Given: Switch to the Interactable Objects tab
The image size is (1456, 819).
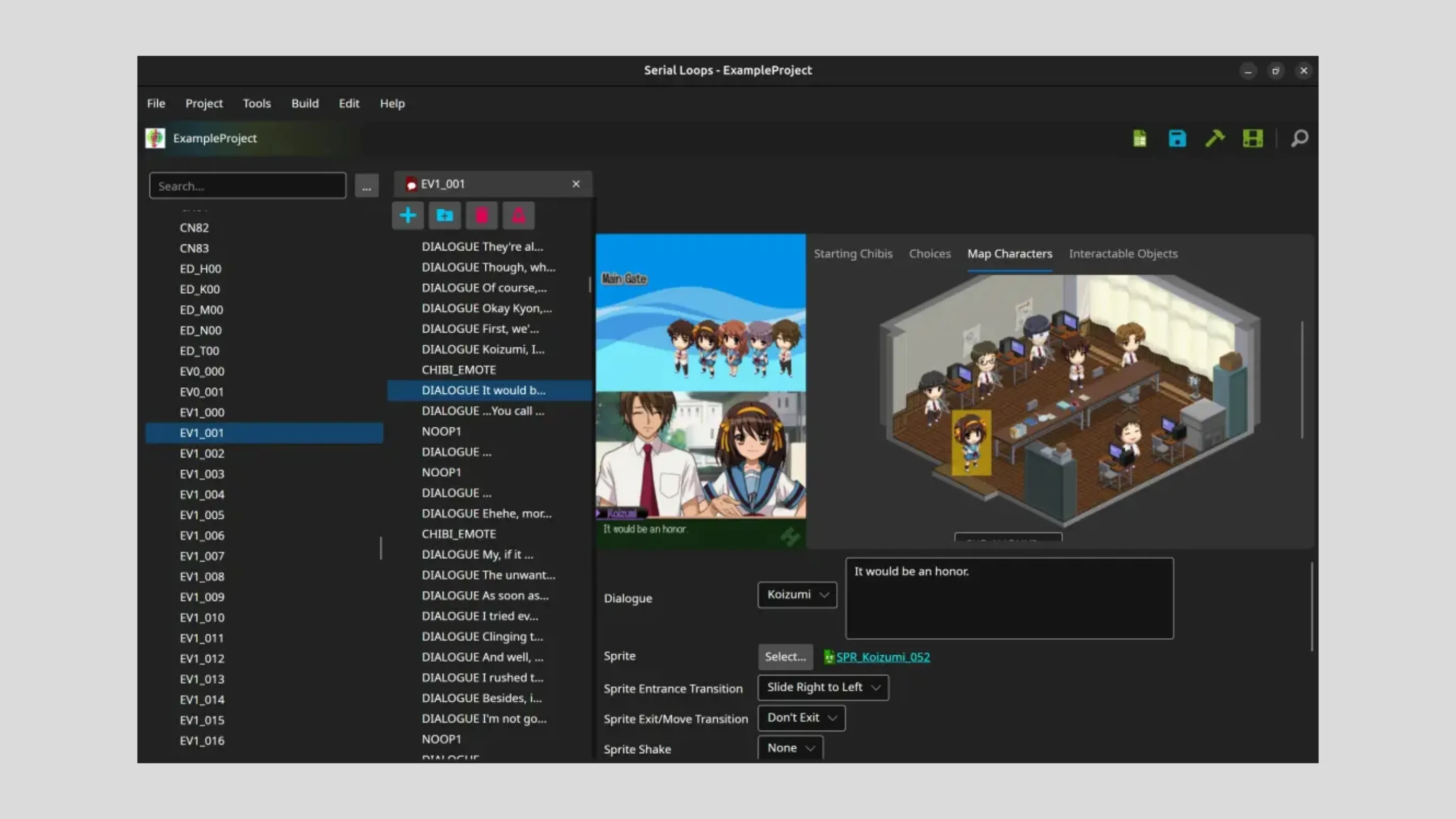Looking at the screenshot, I should coord(1123,254).
